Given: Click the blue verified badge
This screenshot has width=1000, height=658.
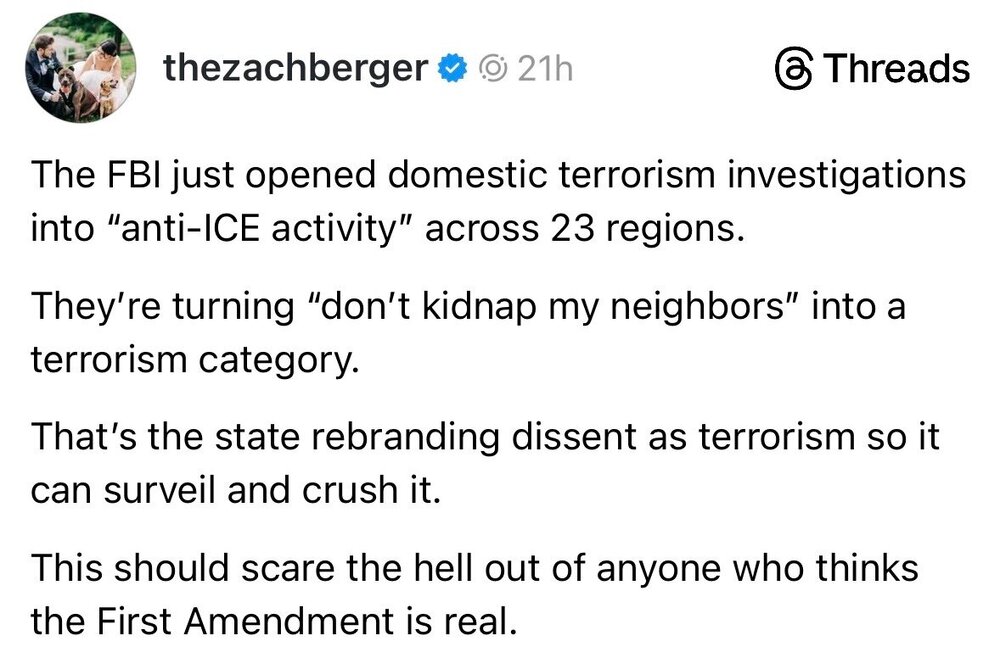Looking at the screenshot, I should (x=453, y=69).
